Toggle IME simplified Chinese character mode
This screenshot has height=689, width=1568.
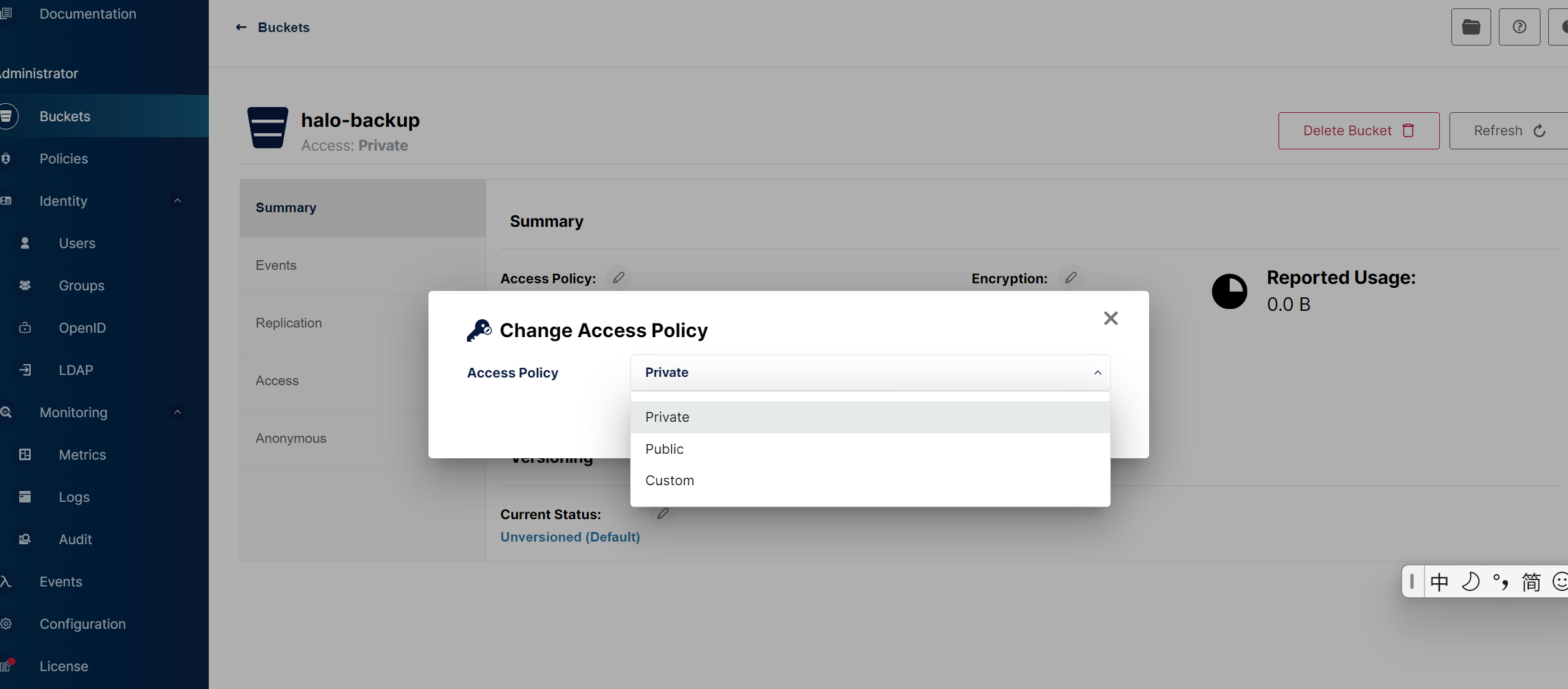[x=1531, y=582]
